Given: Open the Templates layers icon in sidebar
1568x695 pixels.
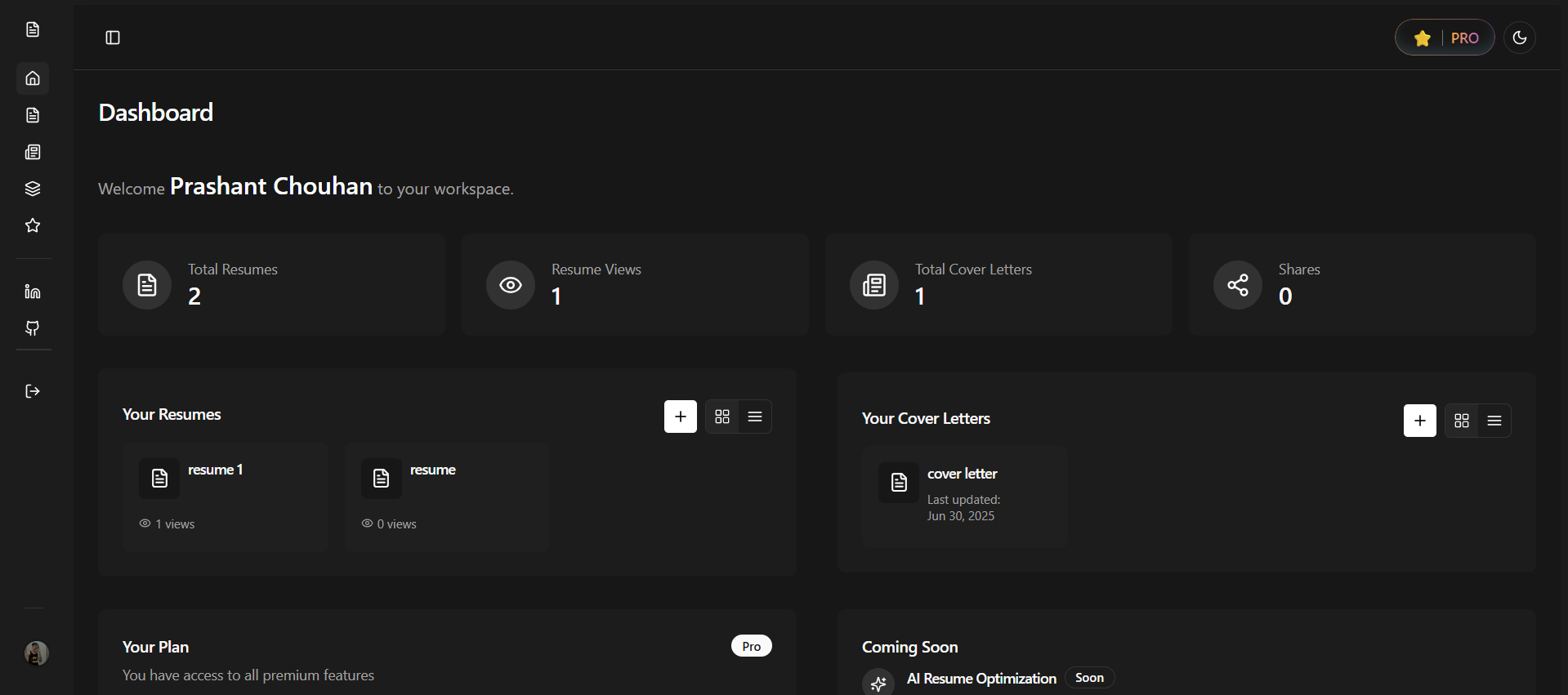Looking at the screenshot, I should 33,189.
